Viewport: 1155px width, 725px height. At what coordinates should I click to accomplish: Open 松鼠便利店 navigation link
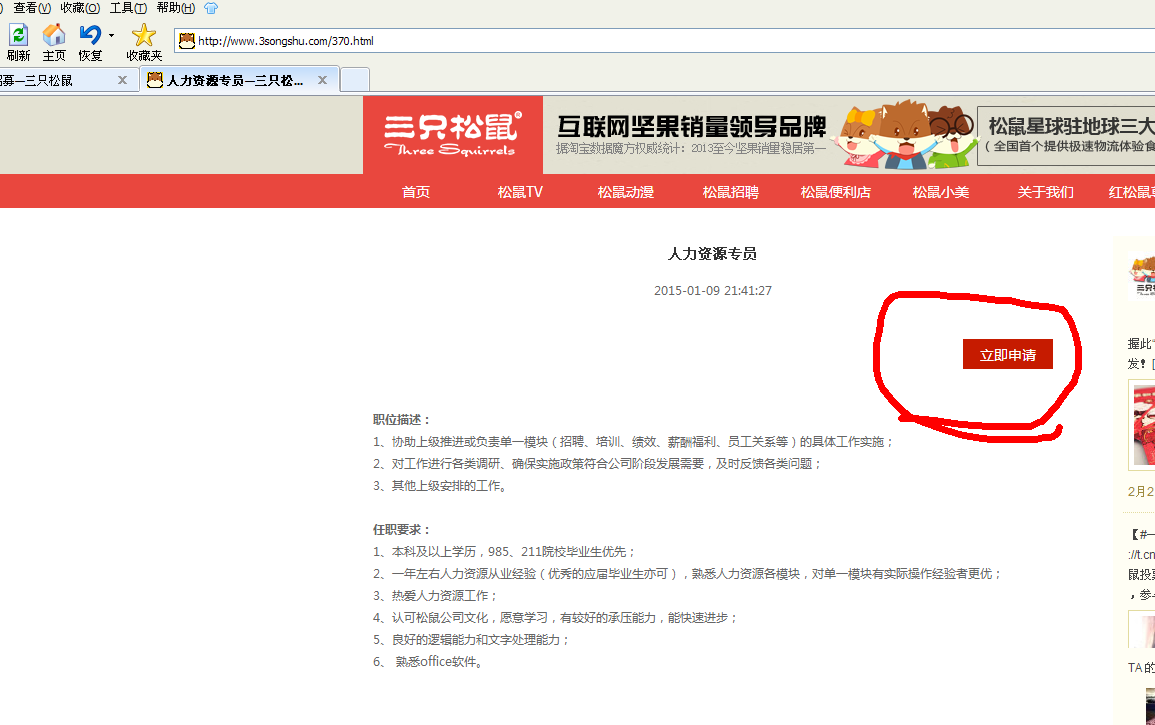coord(835,192)
